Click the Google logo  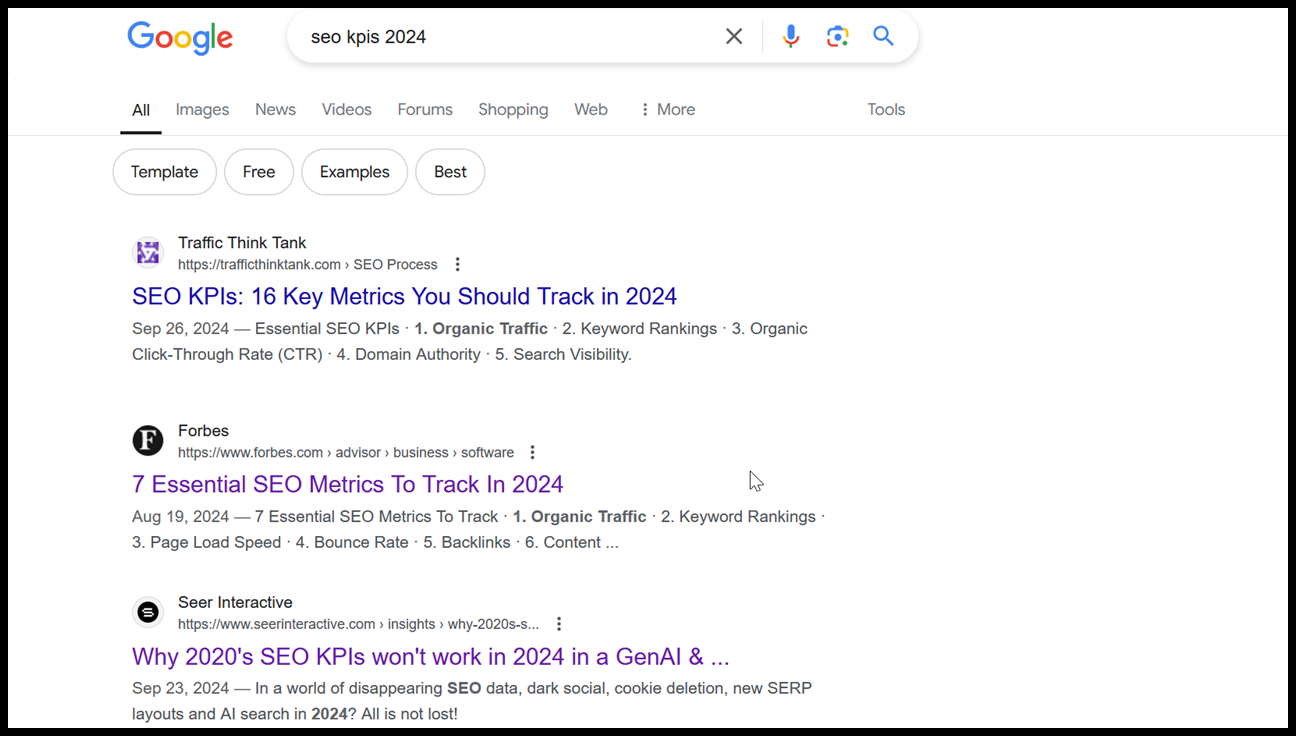coord(180,38)
